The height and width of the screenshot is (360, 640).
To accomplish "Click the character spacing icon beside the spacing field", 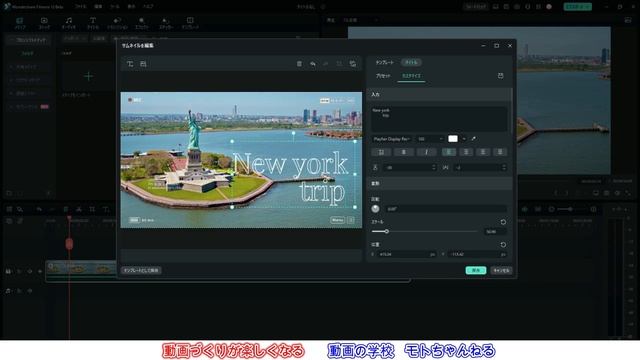I will point(445,168).
